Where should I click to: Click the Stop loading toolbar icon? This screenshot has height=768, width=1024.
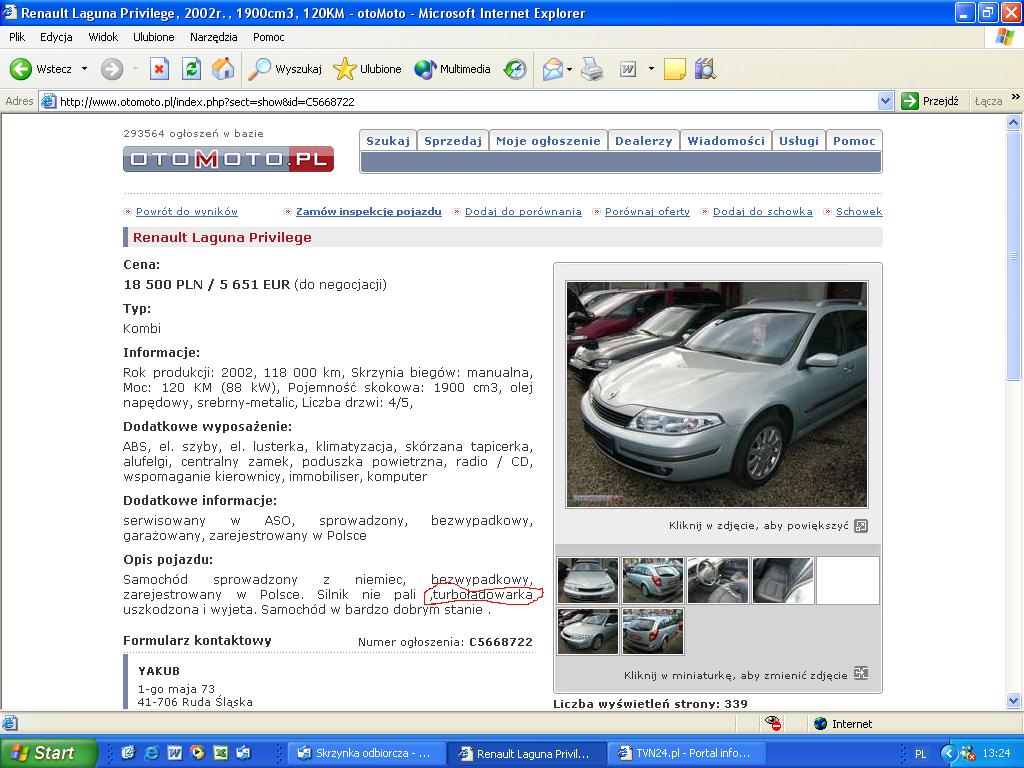click(x=159, y=69)
